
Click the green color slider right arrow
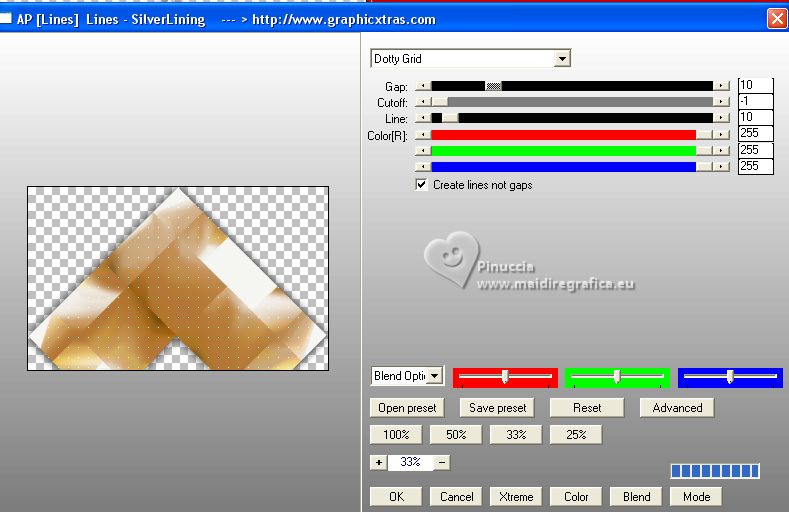pyautogui.click(x=722, y=150)
